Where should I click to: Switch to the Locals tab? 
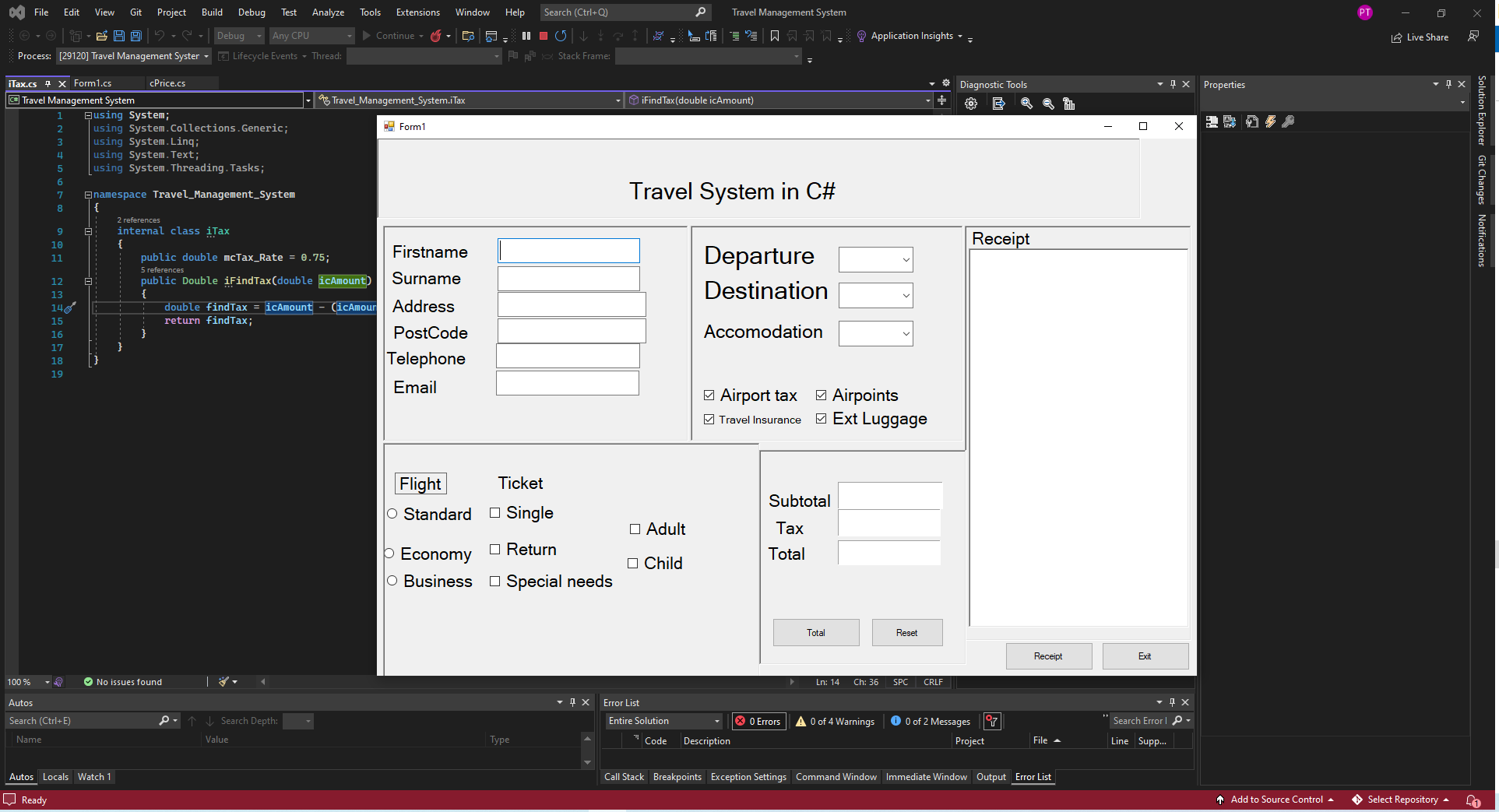point(55,777)
